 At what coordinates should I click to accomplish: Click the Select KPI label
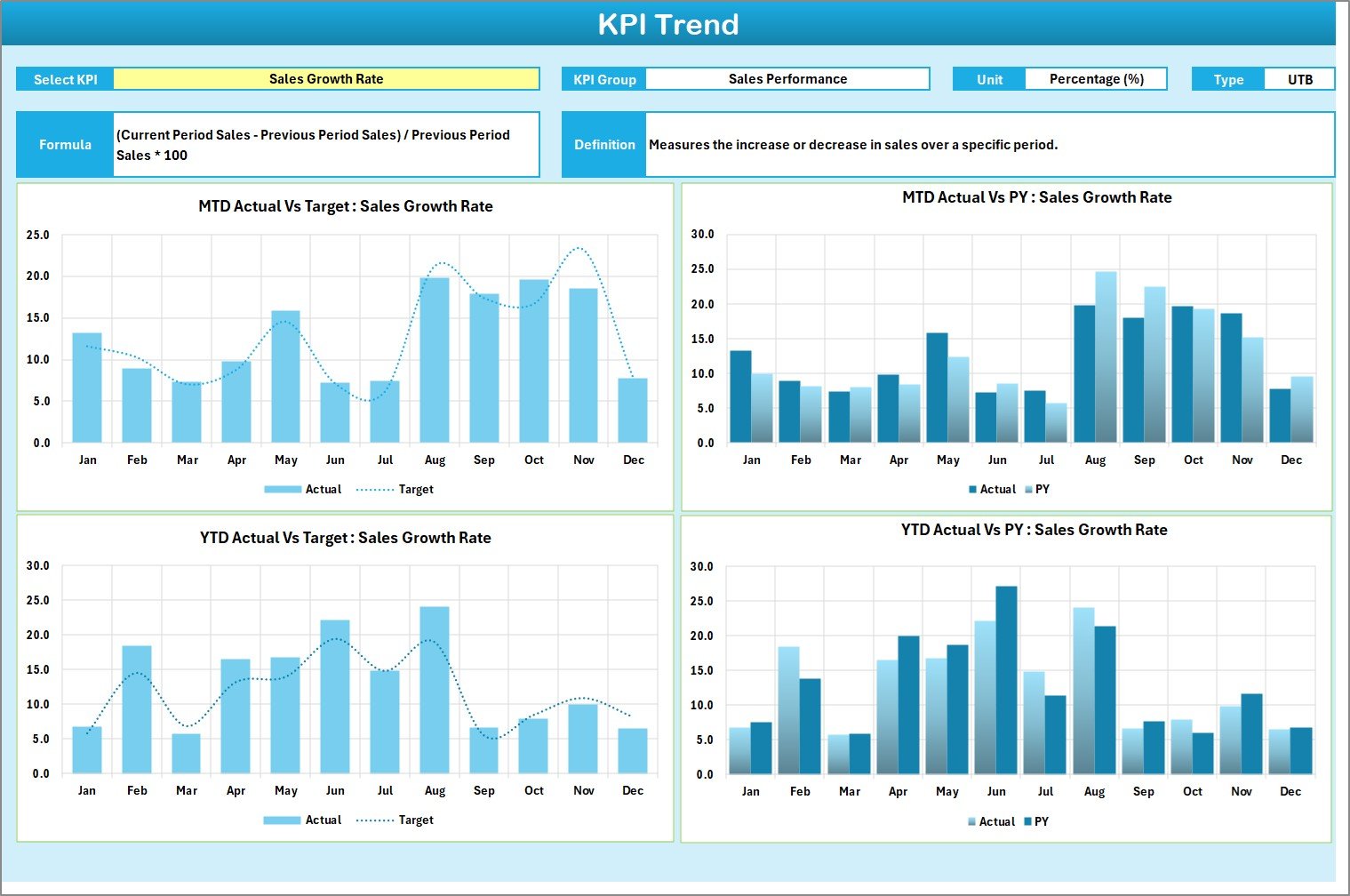65,79
